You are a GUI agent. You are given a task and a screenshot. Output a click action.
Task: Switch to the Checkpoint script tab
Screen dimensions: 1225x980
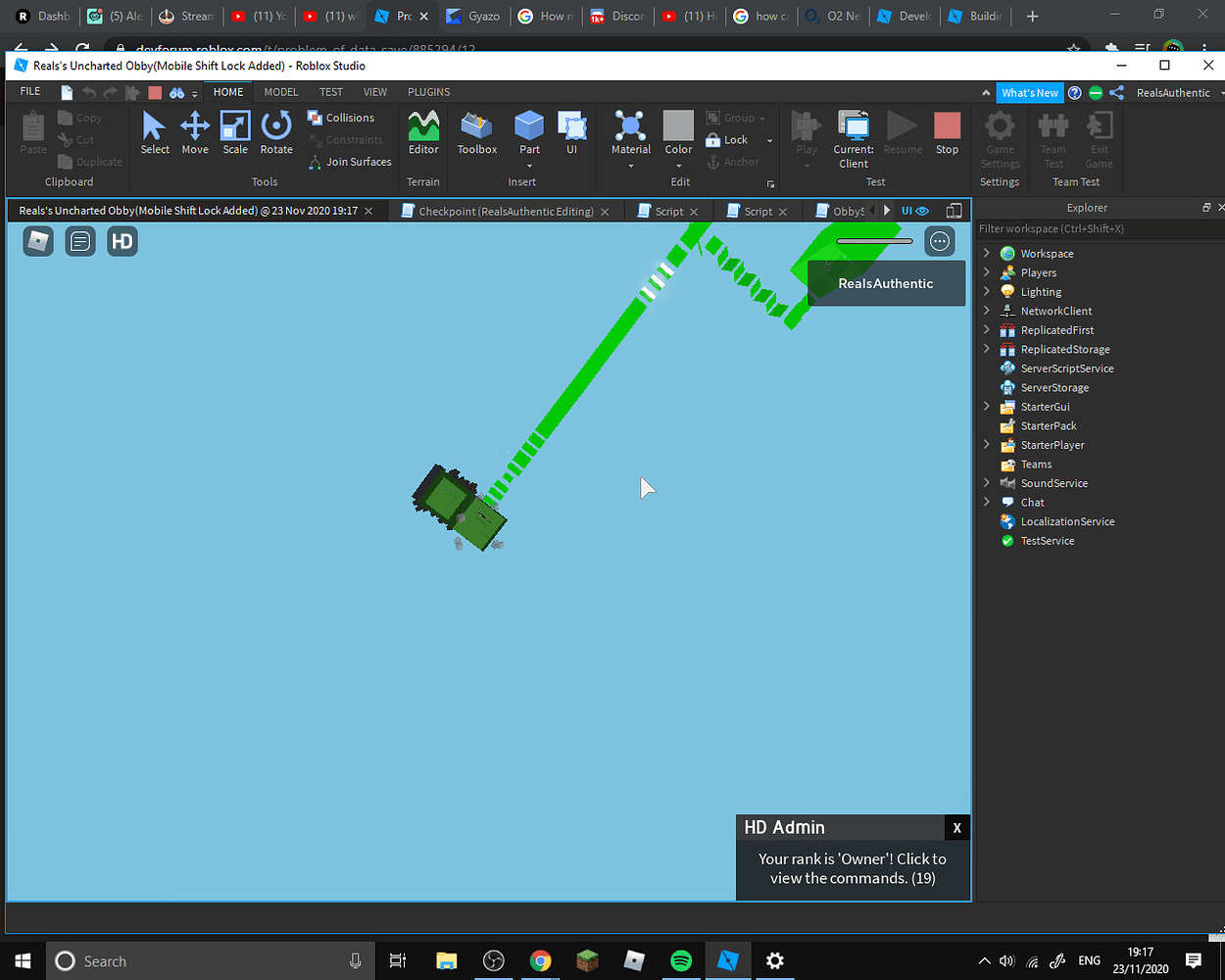(506, 211)
